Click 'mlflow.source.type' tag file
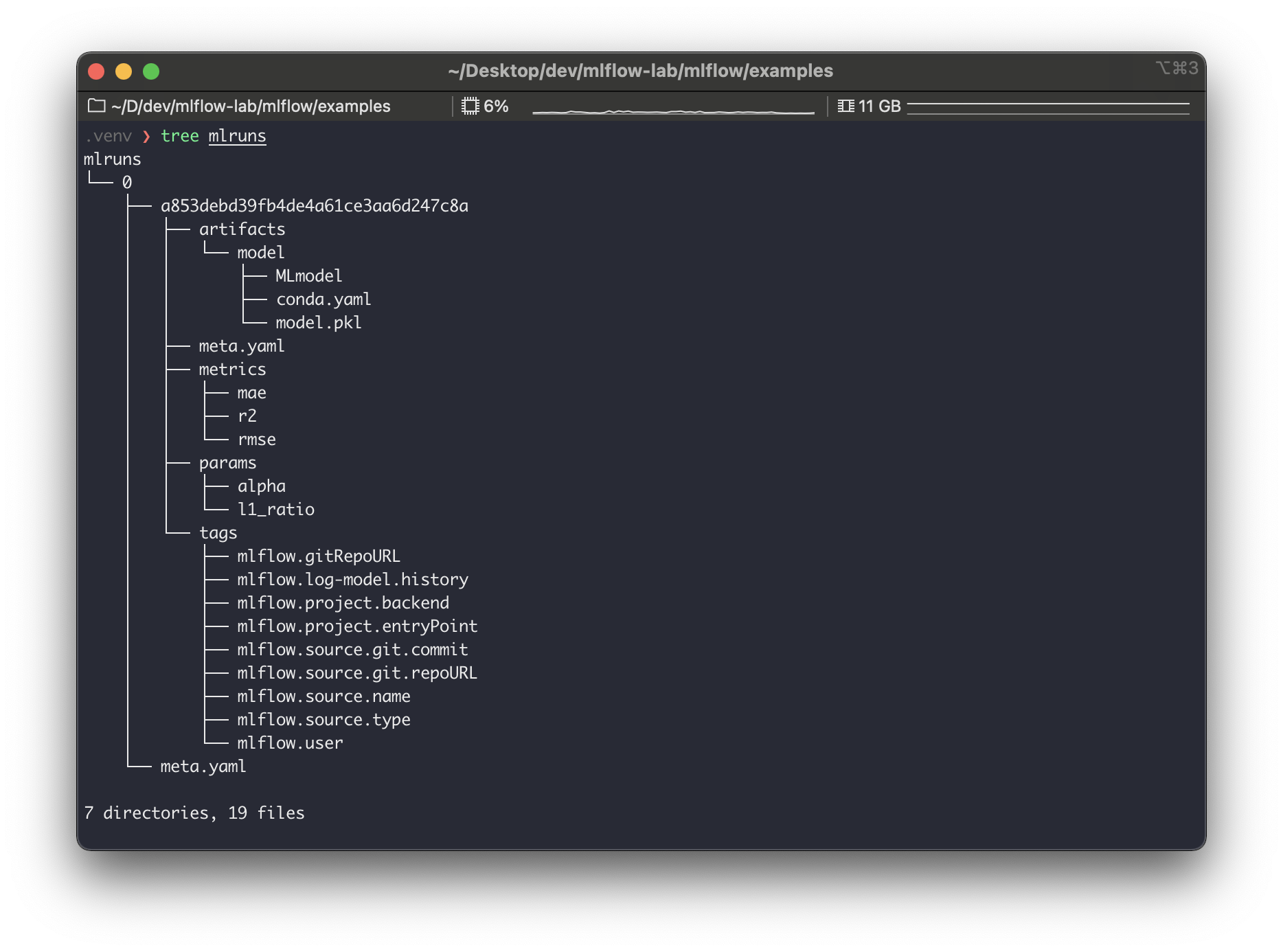The image size is (1283, 952). coord(324,720)
